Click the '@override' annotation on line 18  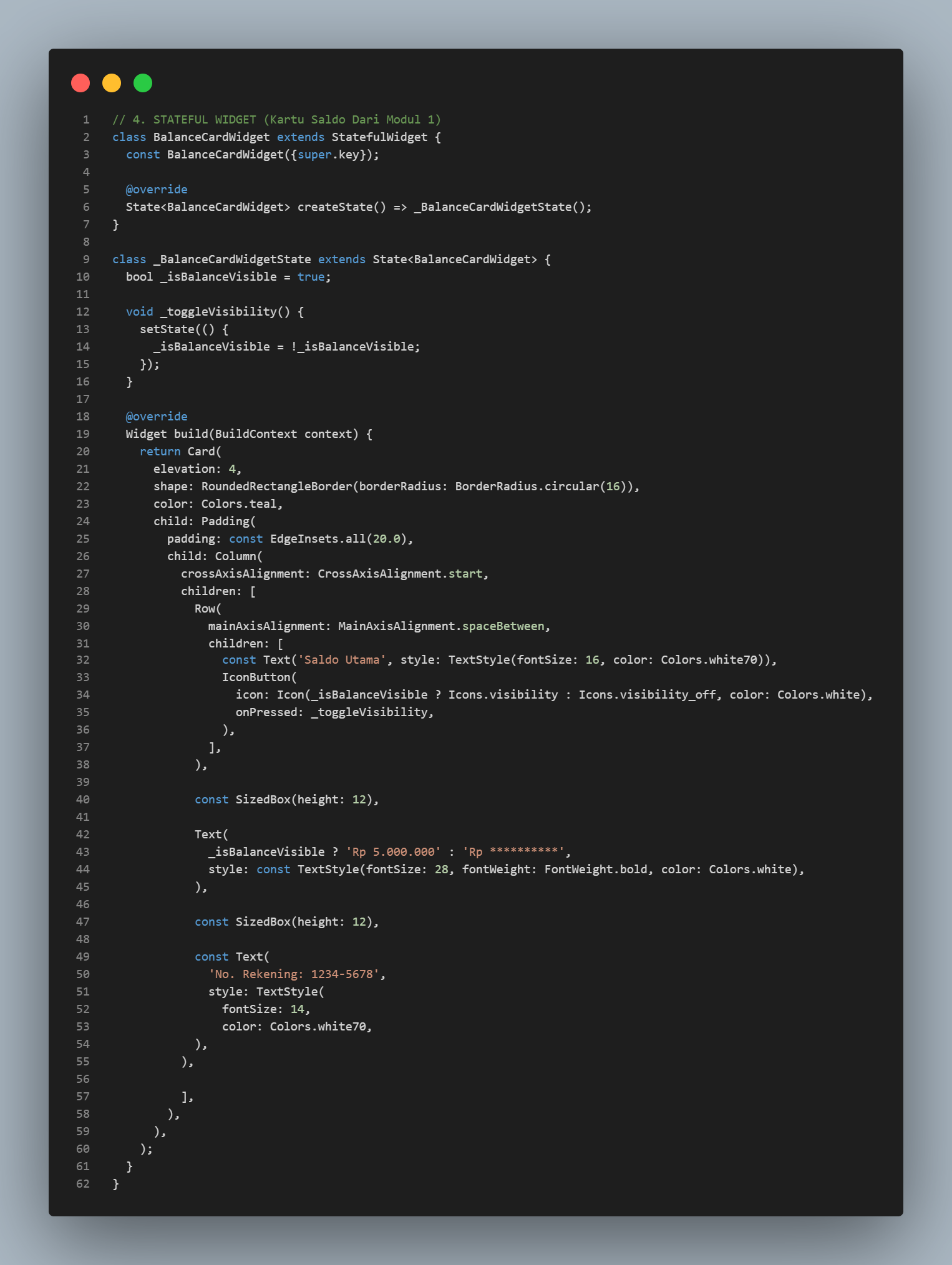coord(157,416)
